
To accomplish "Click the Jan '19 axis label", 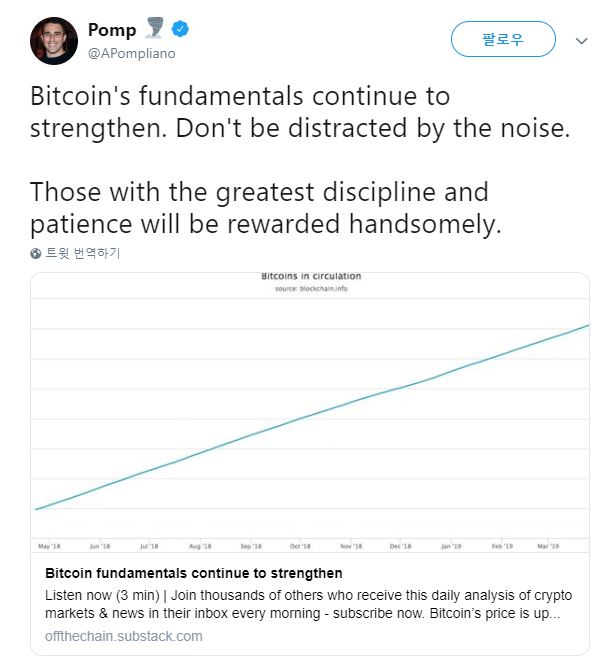I will click(x=451, y=546).
